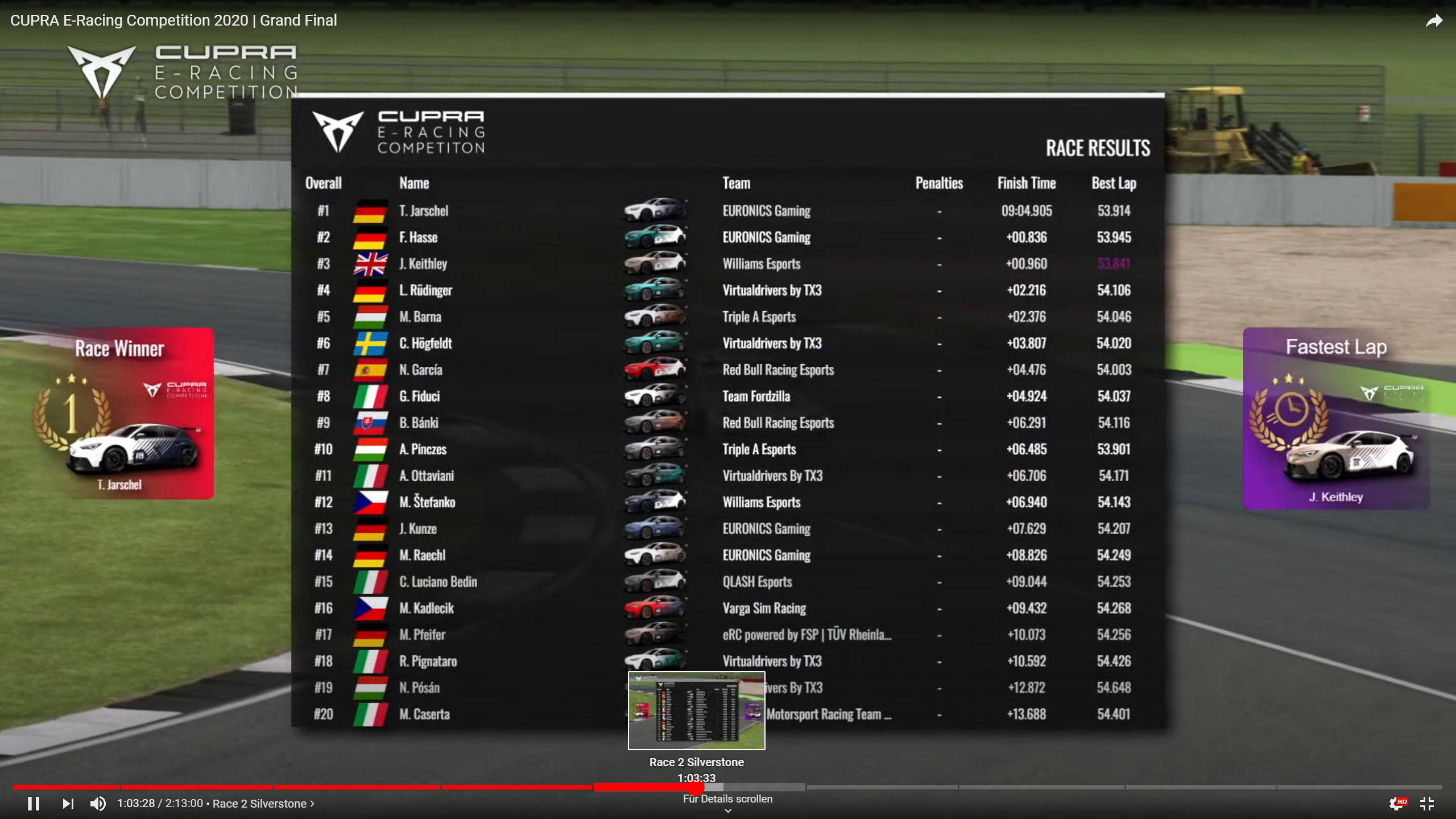
Task: Click the gap +00.836 in F. Hasse's row
Action: [x=1027, y=237]
